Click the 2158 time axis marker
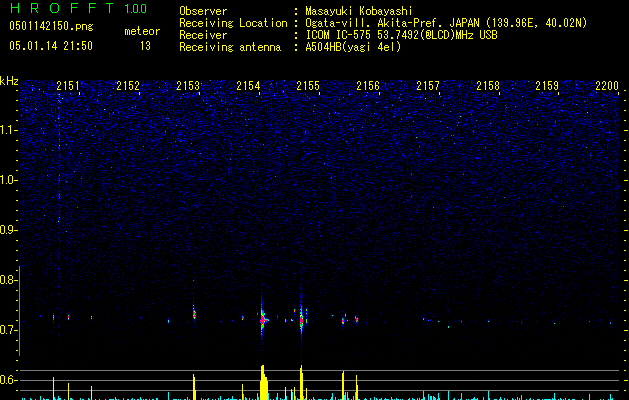 (488, 85)
